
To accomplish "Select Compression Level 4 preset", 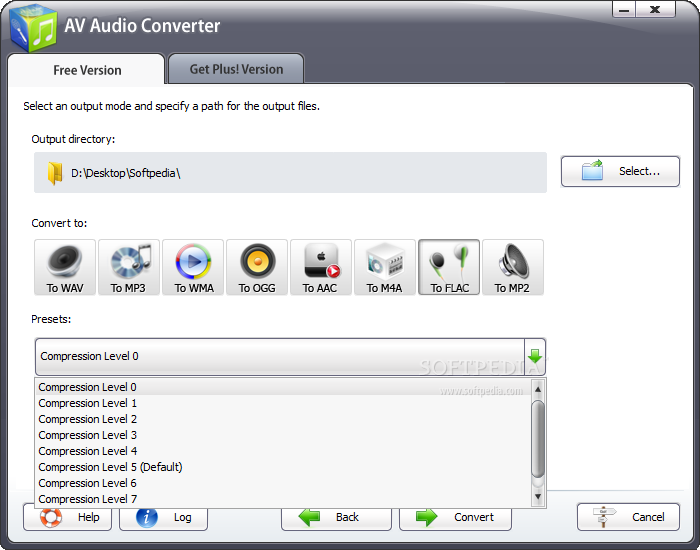I will coord(283,451).
